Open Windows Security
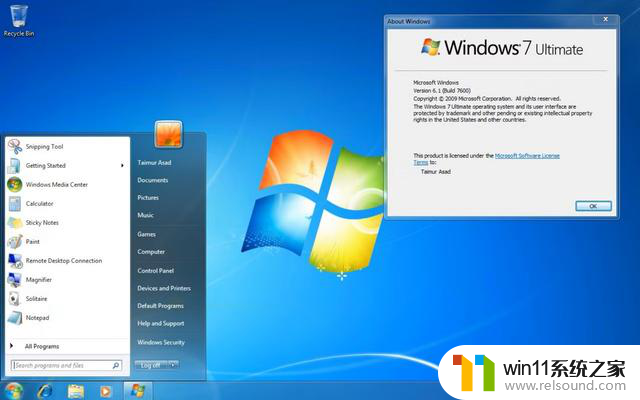This screenshot has width=640, height=400. 161,342
